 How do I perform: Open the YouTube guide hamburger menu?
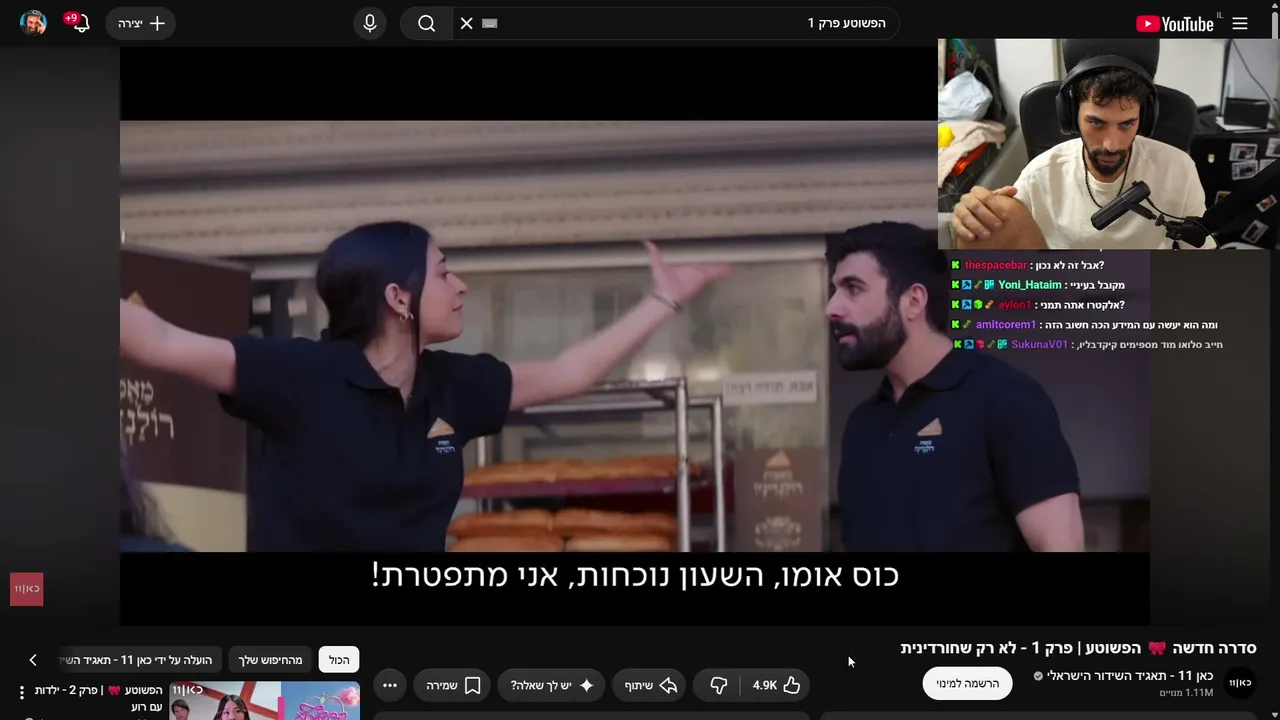click(x=1240, y=24)
